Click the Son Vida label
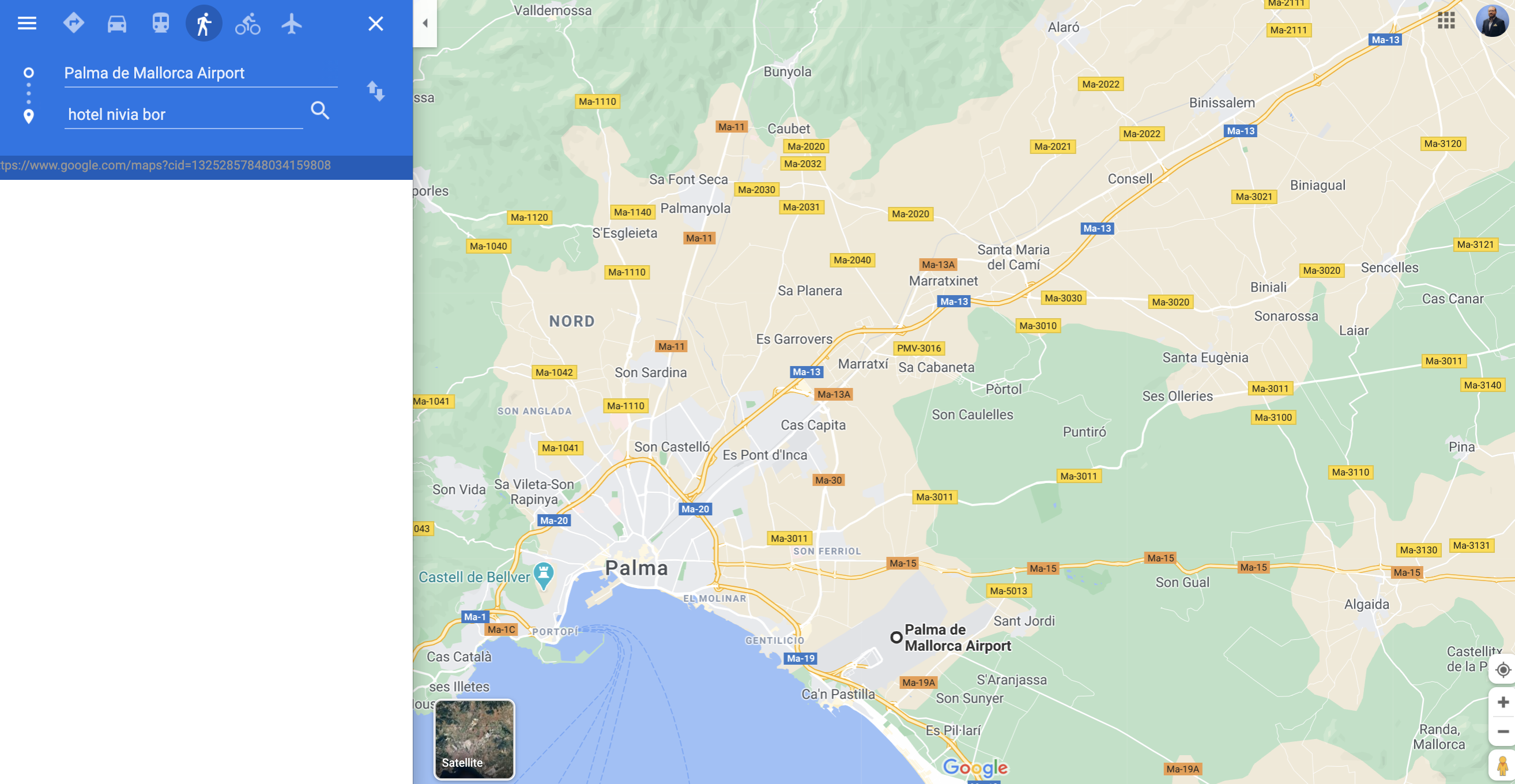Viewport: 1515px width, 784px height. point(459,489)
